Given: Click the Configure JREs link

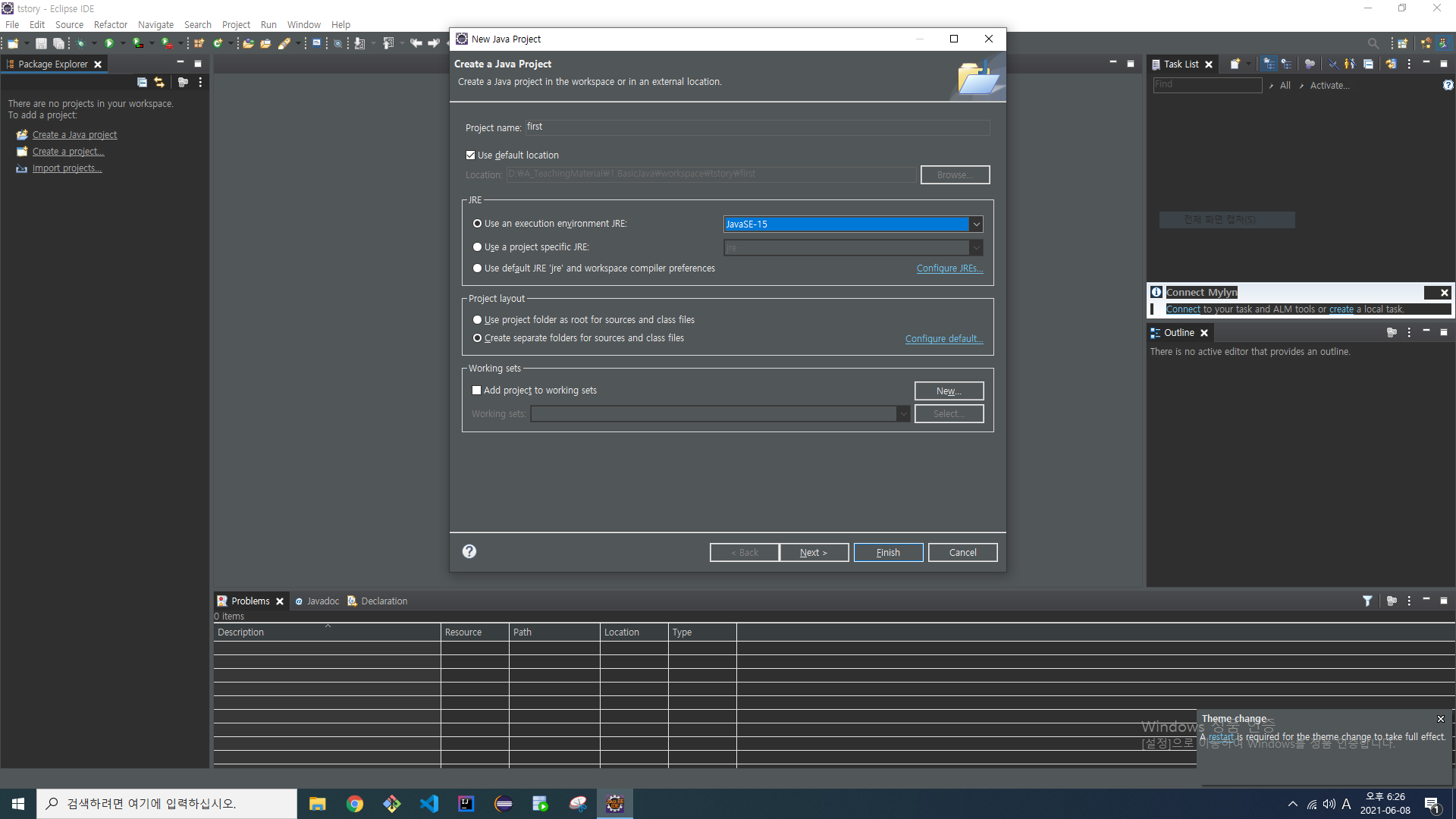Looking at the screenshot, I should [949, 268].
